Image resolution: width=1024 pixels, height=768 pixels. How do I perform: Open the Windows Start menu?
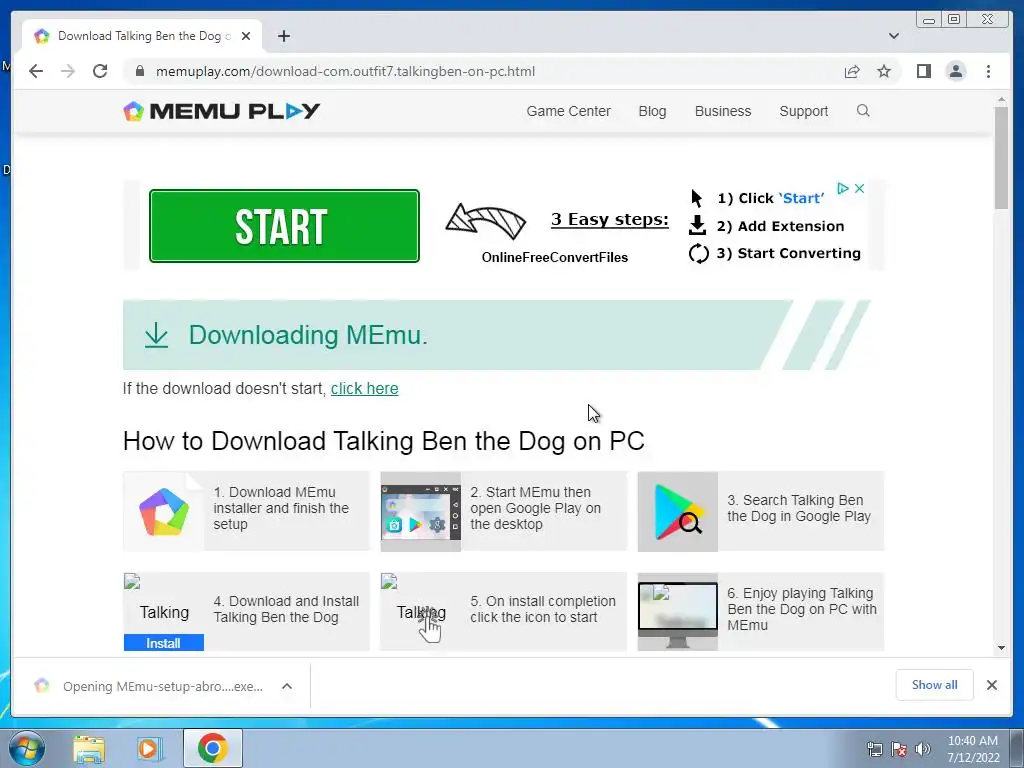coord(27,748)
